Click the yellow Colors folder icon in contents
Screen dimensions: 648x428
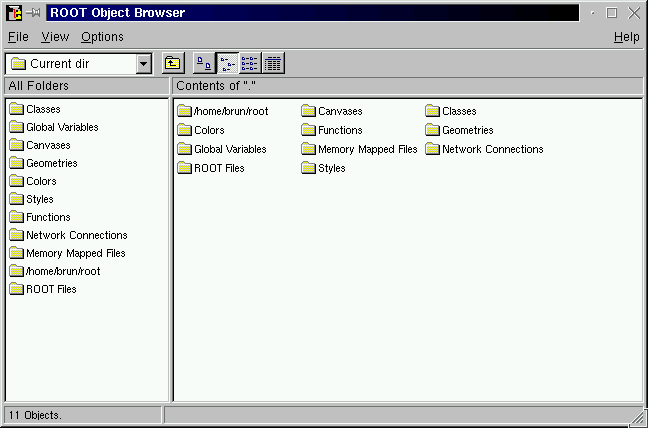pos(184,130)
